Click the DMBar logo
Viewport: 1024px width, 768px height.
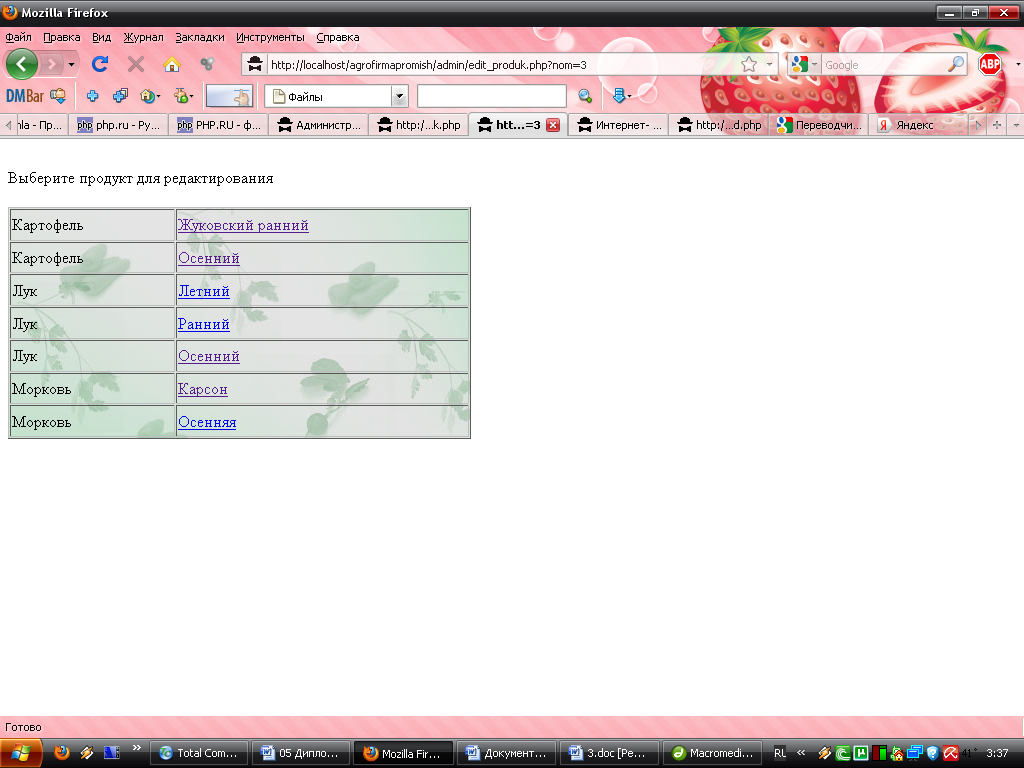[25, 96]
